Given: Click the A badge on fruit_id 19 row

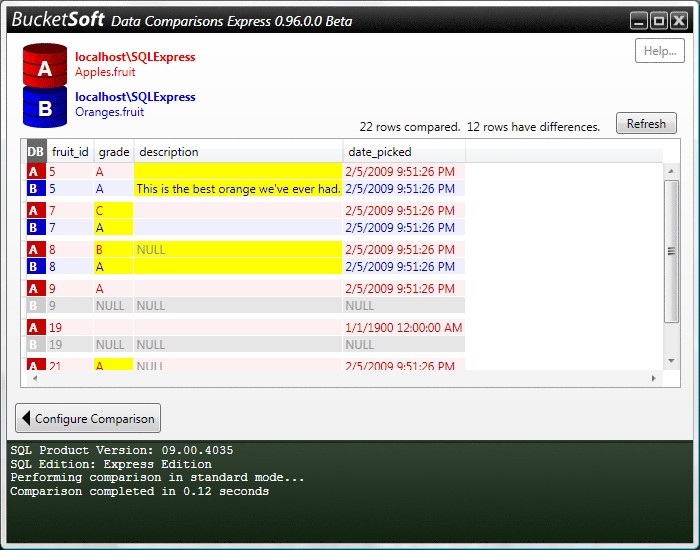Looking at the screenshot, I should tap(36, 327).
